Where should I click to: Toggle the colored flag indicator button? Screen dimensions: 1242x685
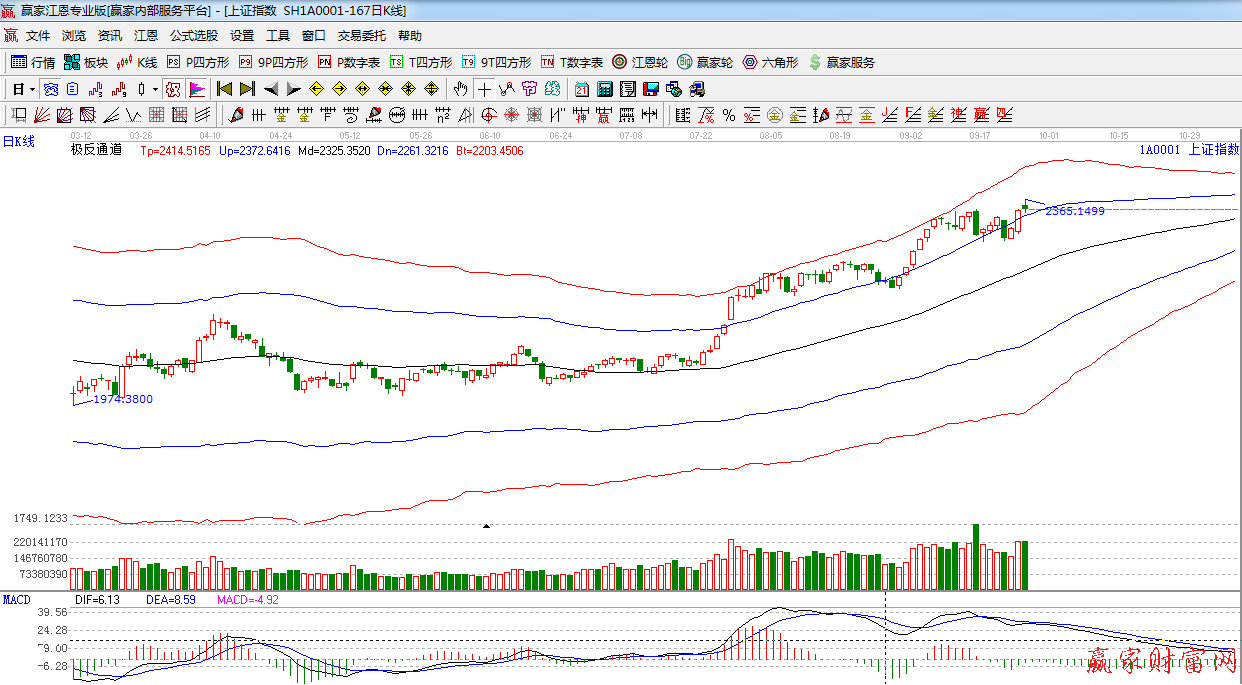[196, 89]
